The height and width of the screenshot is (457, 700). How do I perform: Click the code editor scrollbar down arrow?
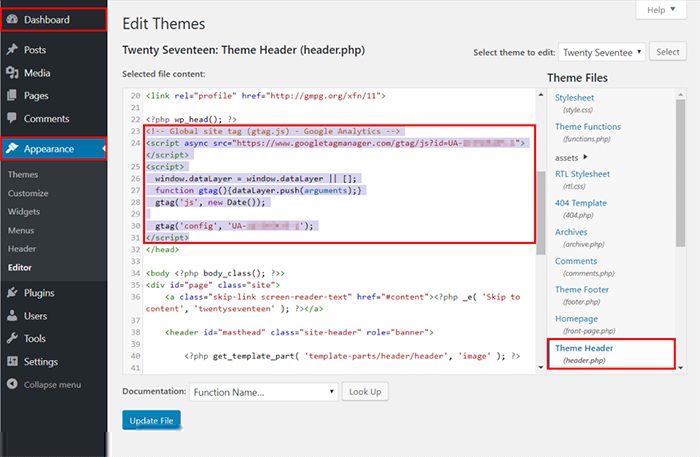(541, 367)
